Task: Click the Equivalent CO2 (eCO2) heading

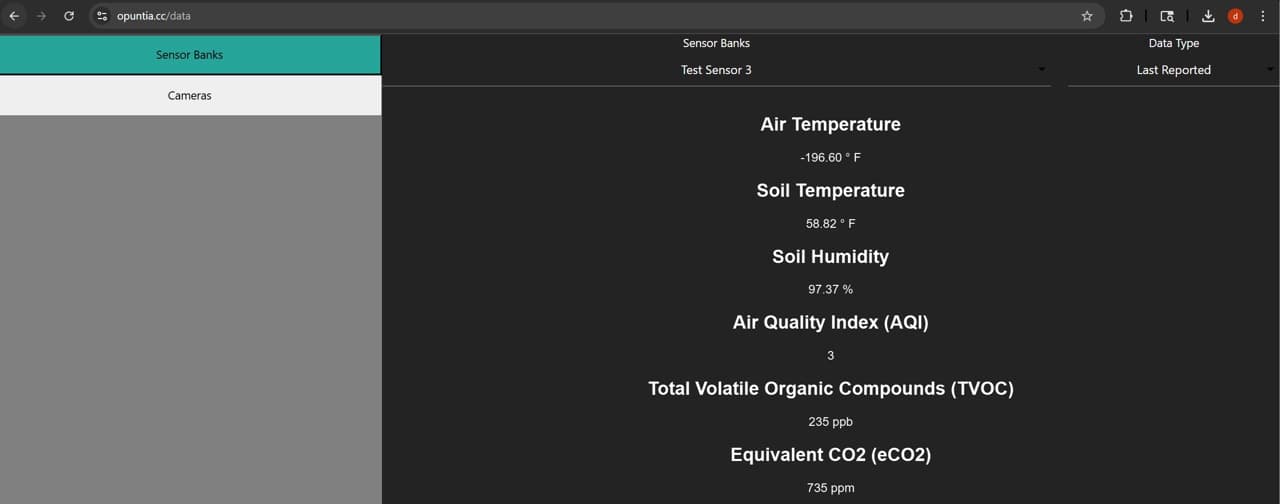Action: click(x=830, y=455)
